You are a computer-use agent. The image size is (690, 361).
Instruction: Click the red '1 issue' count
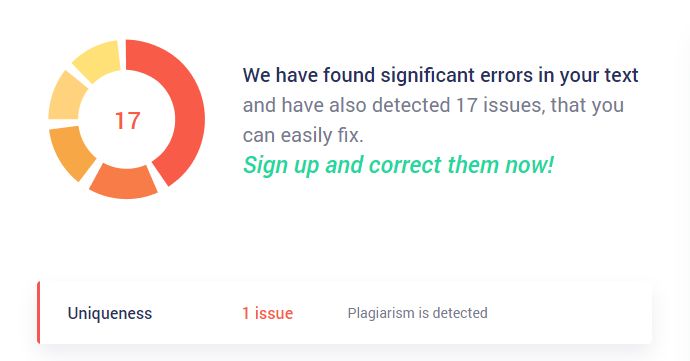click(x=268, y=313)
